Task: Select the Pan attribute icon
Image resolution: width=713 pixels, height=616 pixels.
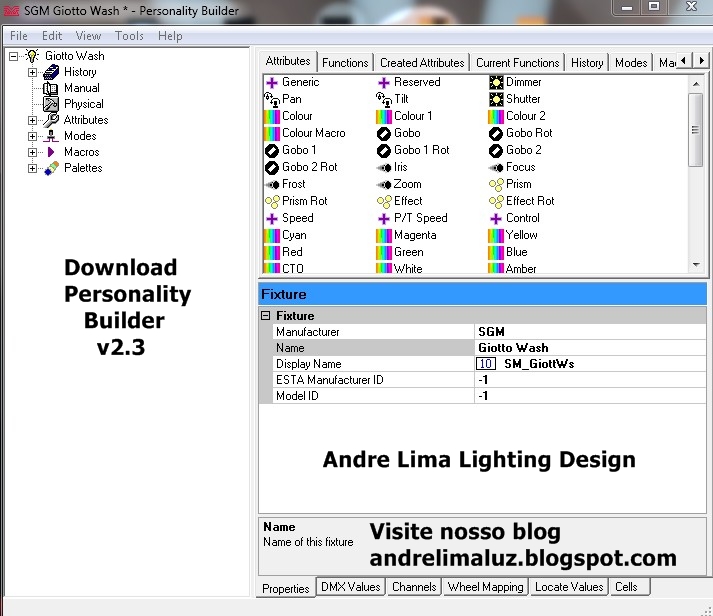Action: click(271, 99)
